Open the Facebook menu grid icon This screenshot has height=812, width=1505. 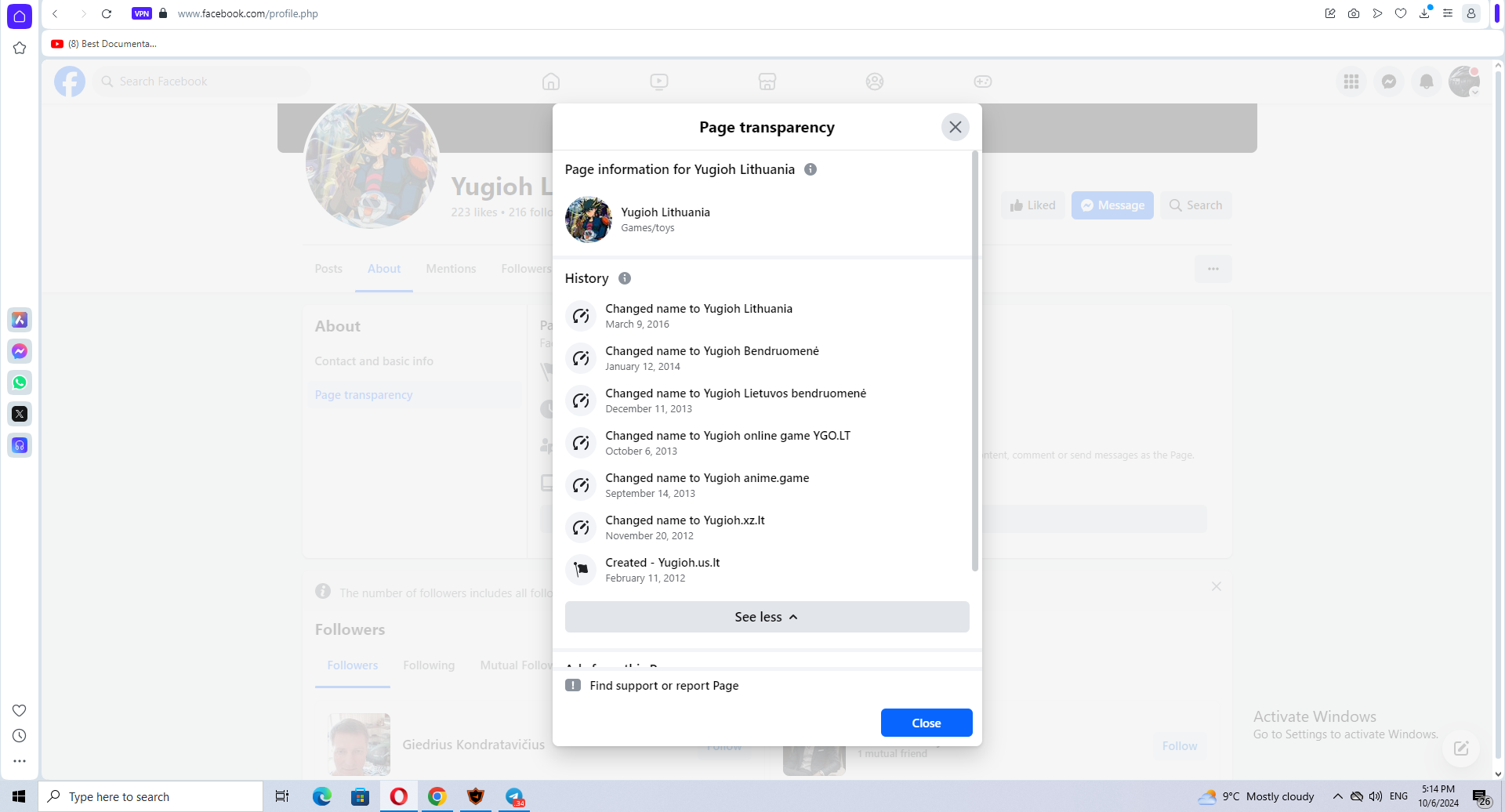point(1351,82)
